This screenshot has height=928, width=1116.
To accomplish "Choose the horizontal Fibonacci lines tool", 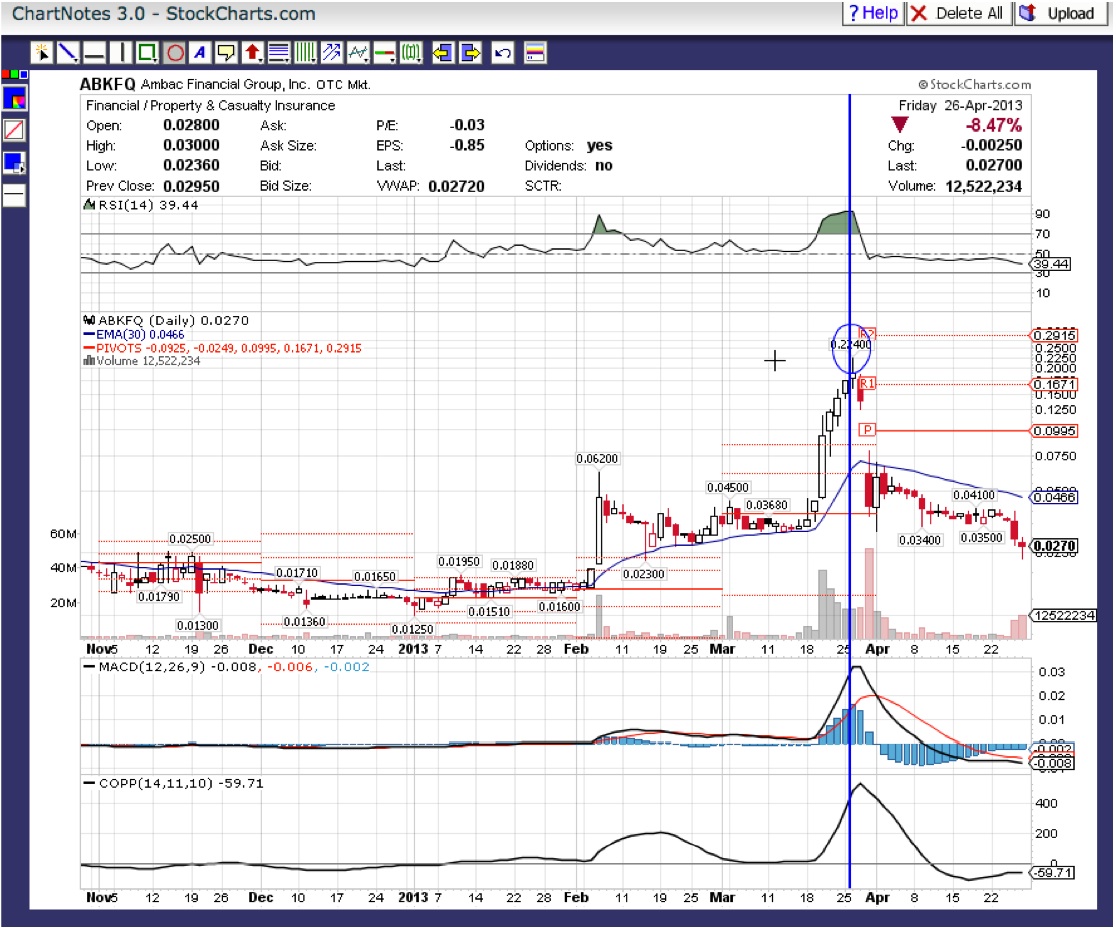I will (278, 53).
